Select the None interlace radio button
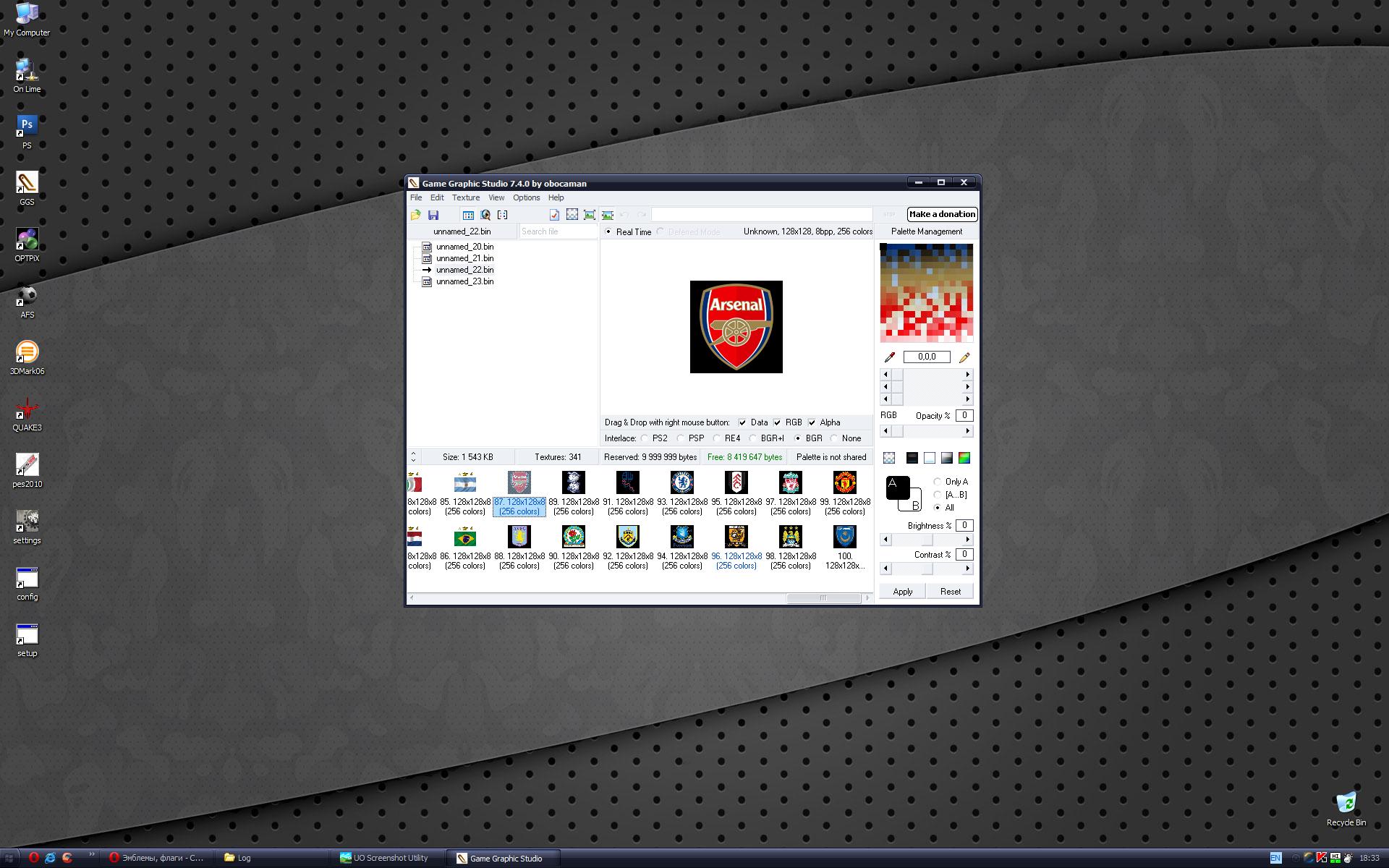1389x868 pixels. (x=834, y=438)
